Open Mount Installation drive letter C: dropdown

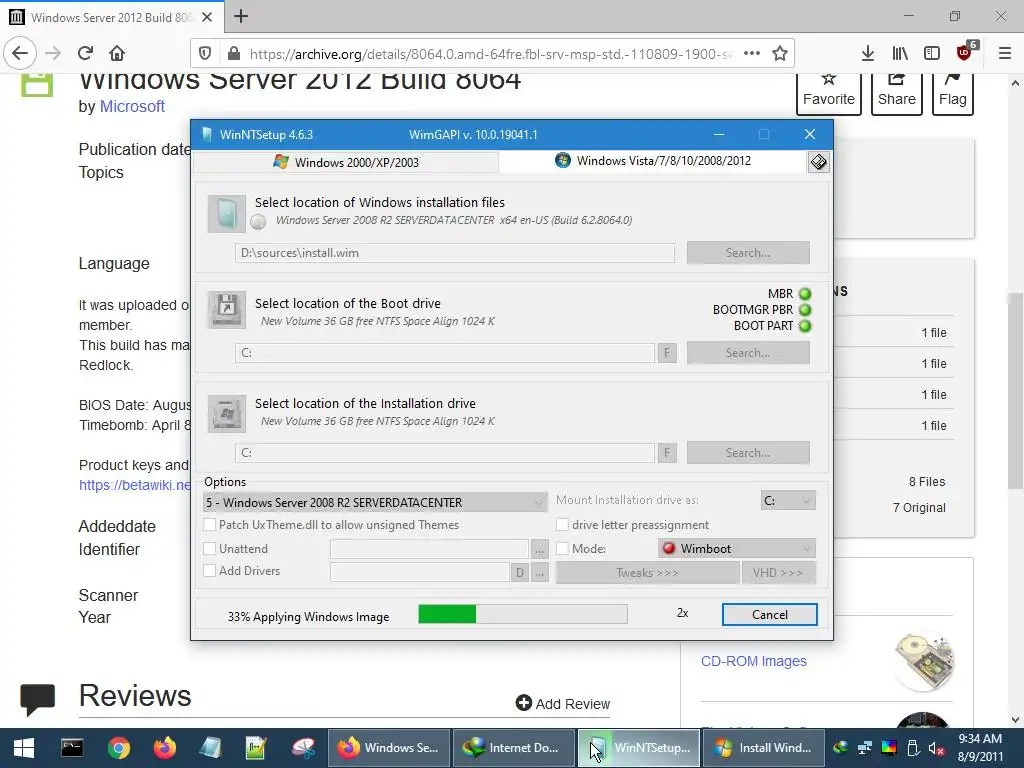(x=788, y=501)
